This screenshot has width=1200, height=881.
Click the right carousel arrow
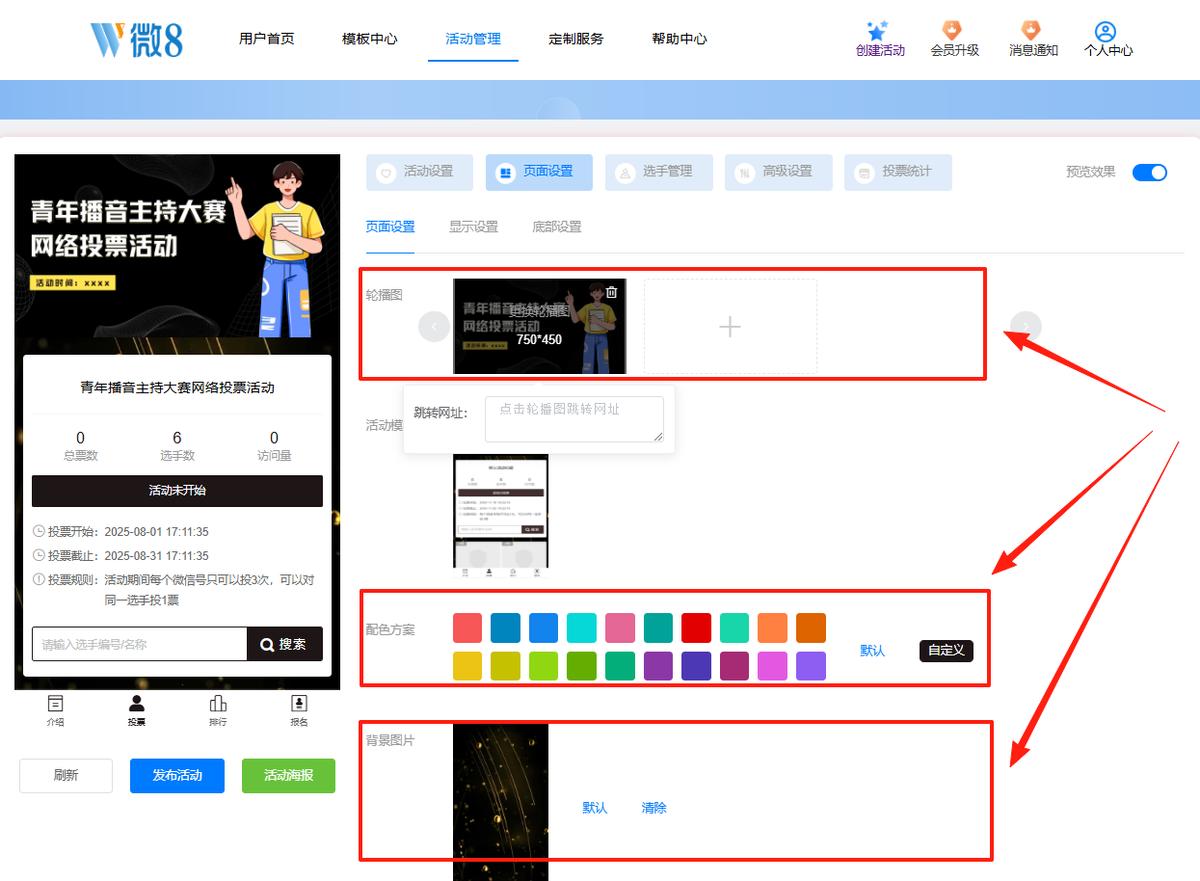(1026, 326)
